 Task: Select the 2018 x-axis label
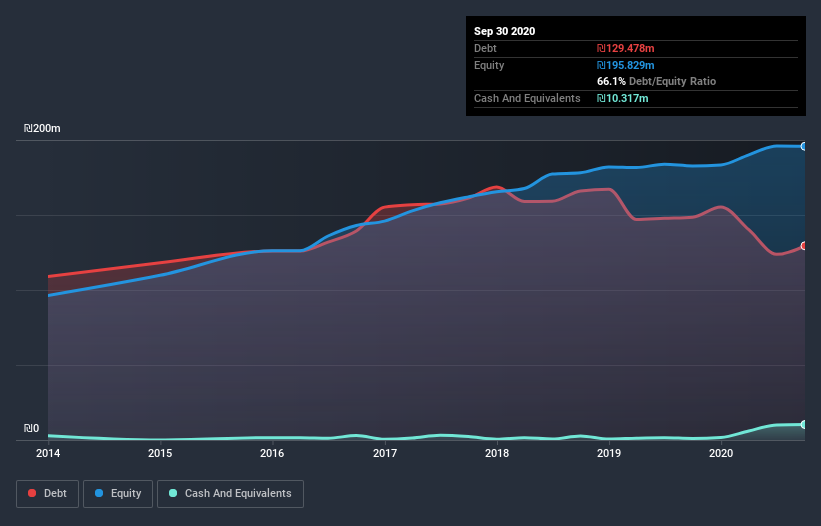[496, 453]
